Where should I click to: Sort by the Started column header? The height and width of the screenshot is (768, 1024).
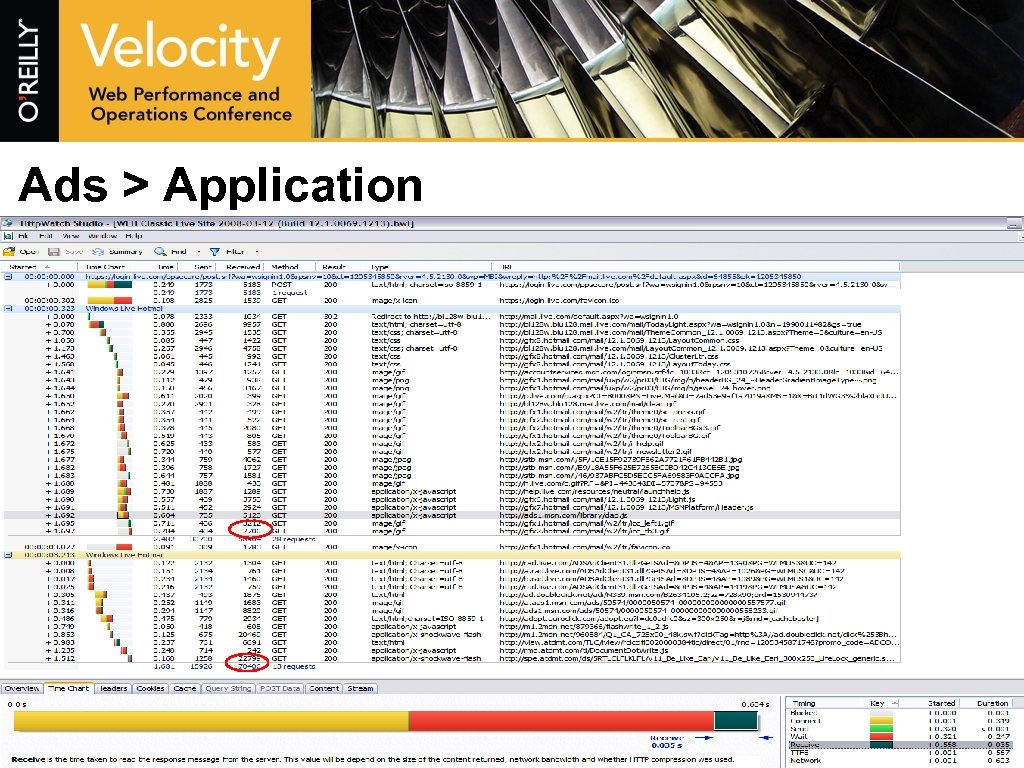click(x=40, y=267)
